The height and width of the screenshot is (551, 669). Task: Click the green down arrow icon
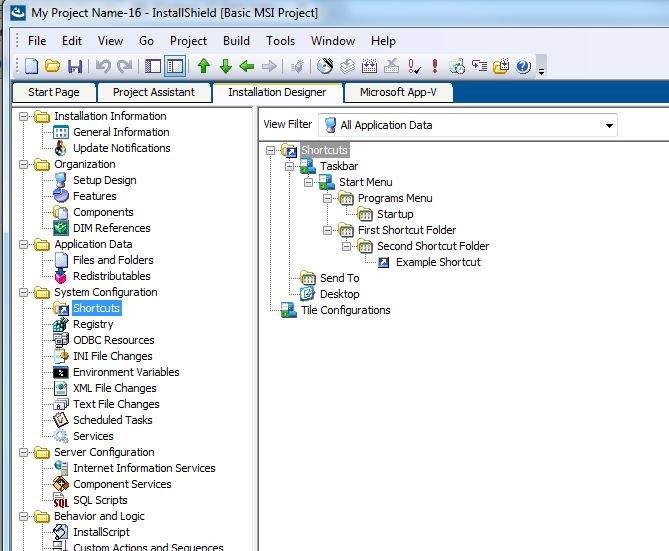tap(226, 66)
